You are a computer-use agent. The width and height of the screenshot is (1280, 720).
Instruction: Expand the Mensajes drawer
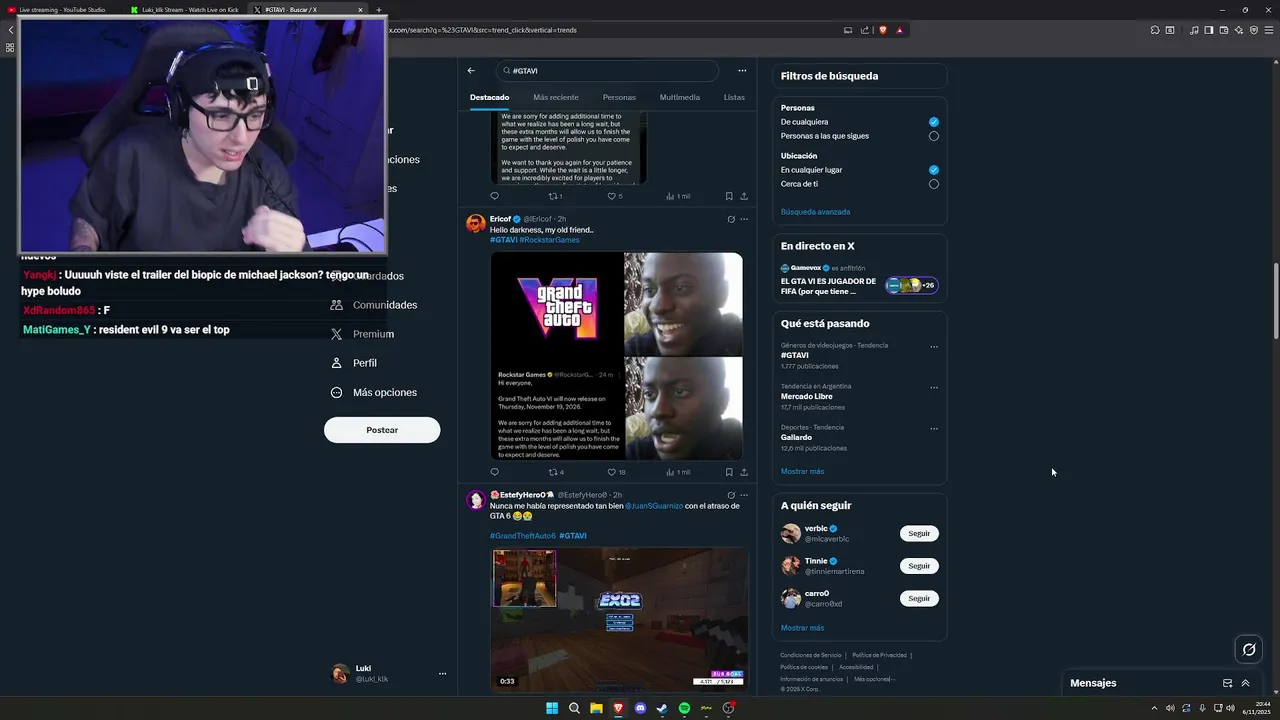point(1245,683)
